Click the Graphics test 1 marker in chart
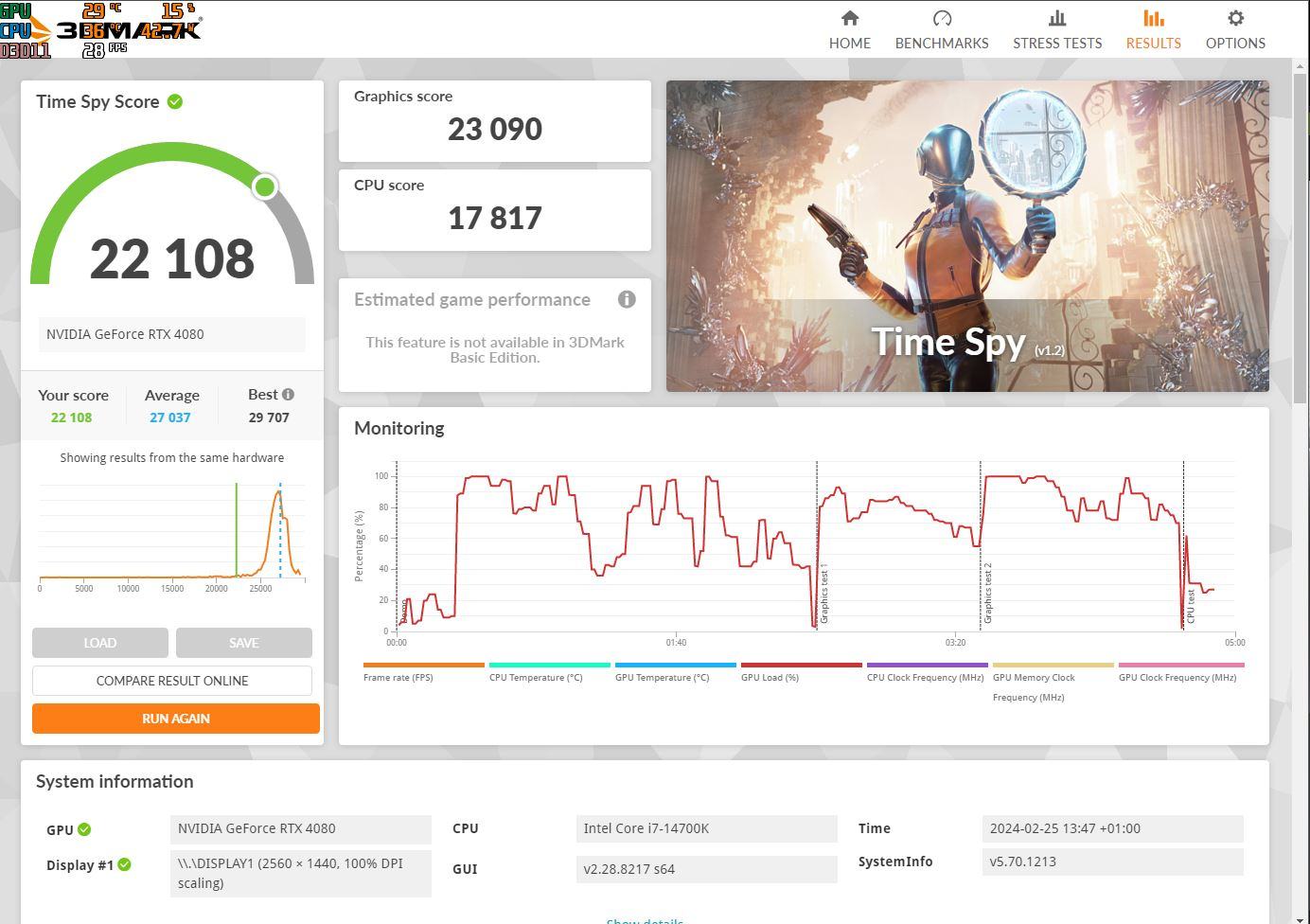This screenshot has width=1310, height=924. (x=824, y=595)
